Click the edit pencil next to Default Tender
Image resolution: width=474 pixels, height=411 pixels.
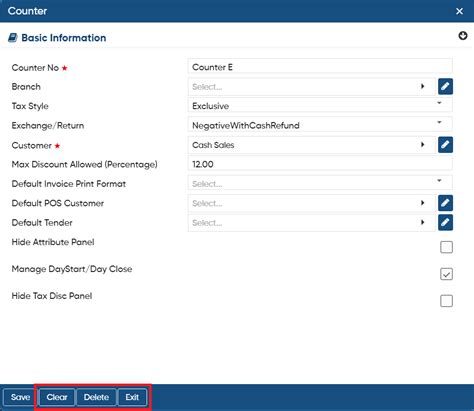[445, 223]
